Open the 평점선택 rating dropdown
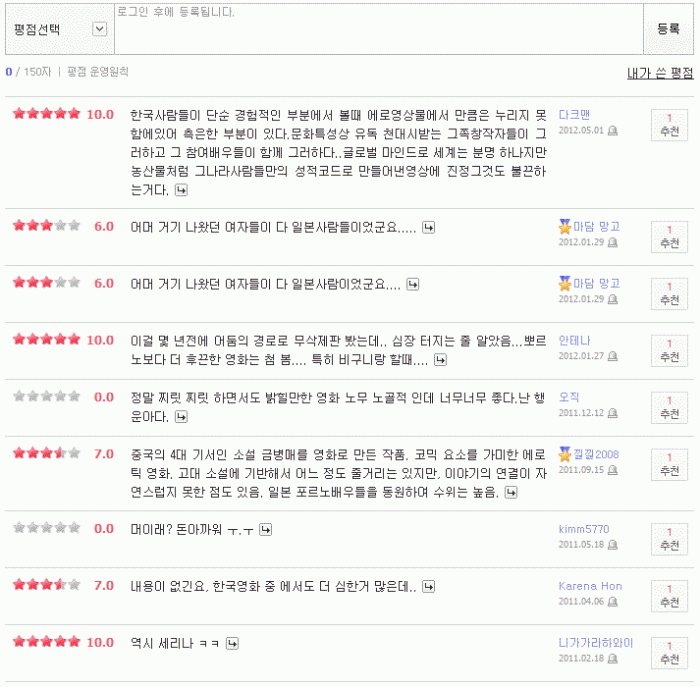Screen dimensions: 700x687 point(99,29)
